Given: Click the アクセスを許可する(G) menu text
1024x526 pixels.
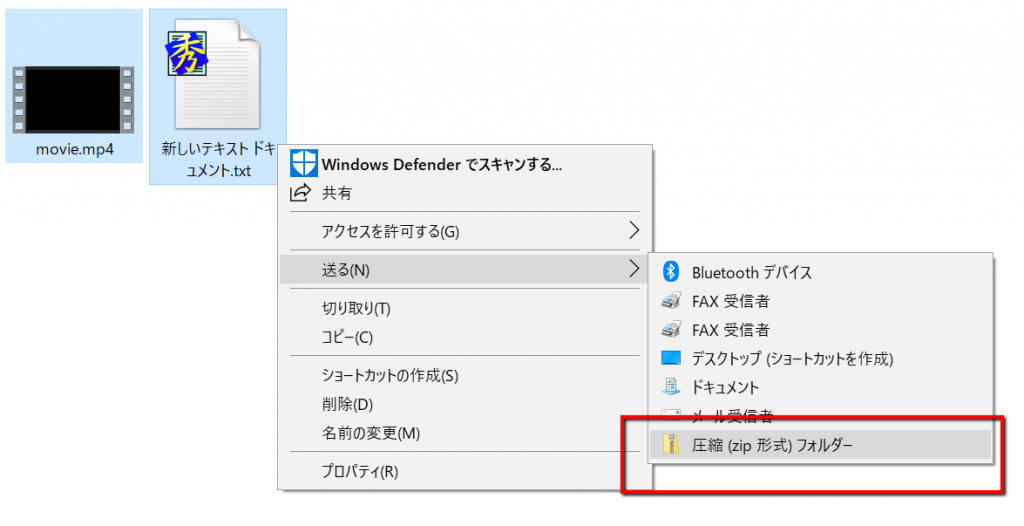Looking at the screenshot, I should [x=390, y=232].
